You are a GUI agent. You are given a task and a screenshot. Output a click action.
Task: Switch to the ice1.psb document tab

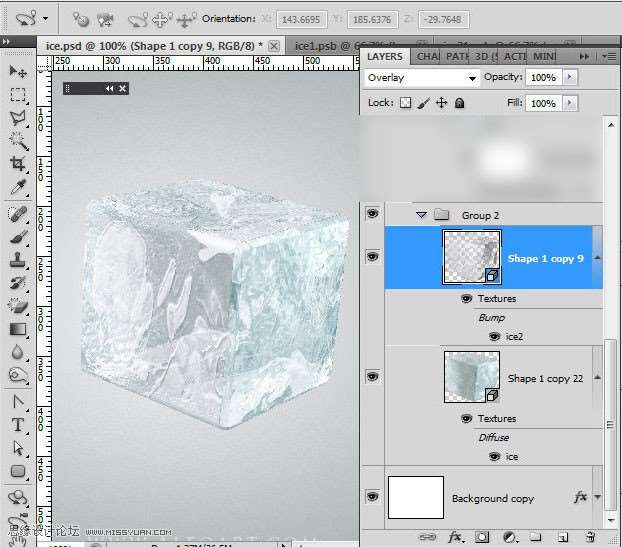323,46
